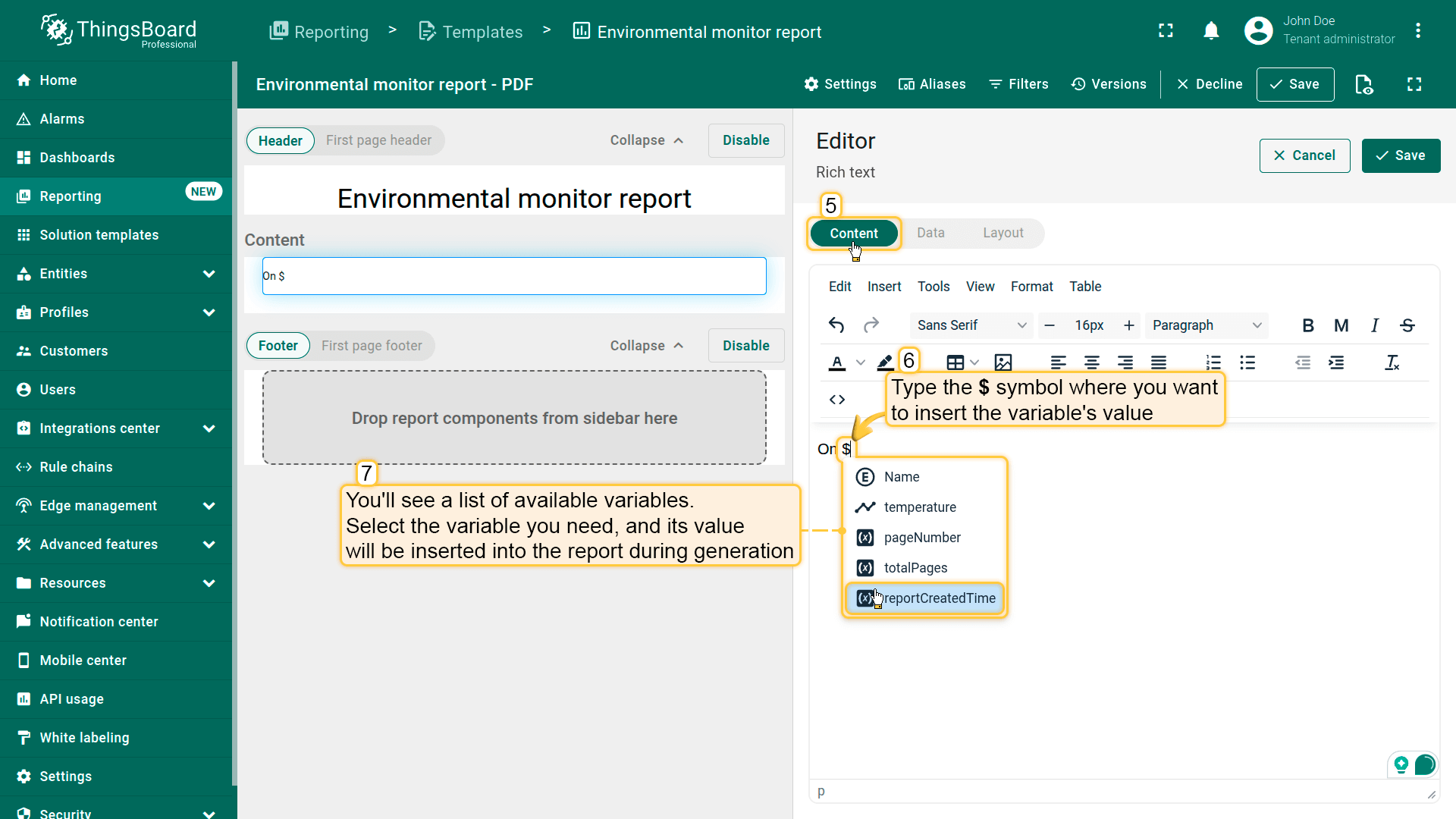The image size is (1456, 819).
Task: Click the Bold formatting icon
Action: [x=1307, y=325]
